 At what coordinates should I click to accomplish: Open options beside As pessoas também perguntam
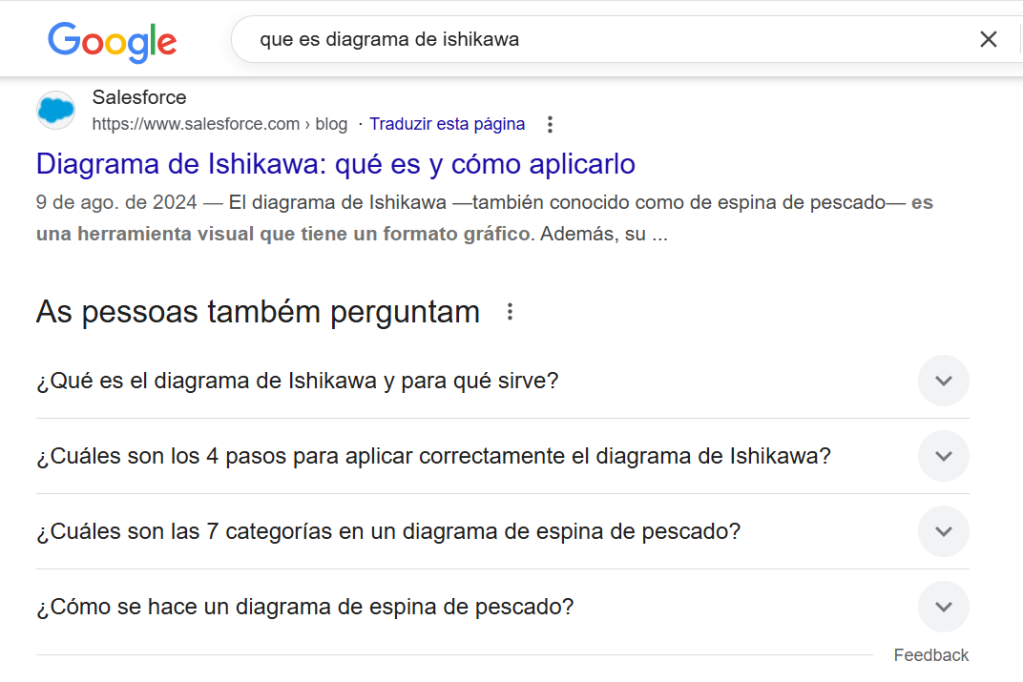510,312
